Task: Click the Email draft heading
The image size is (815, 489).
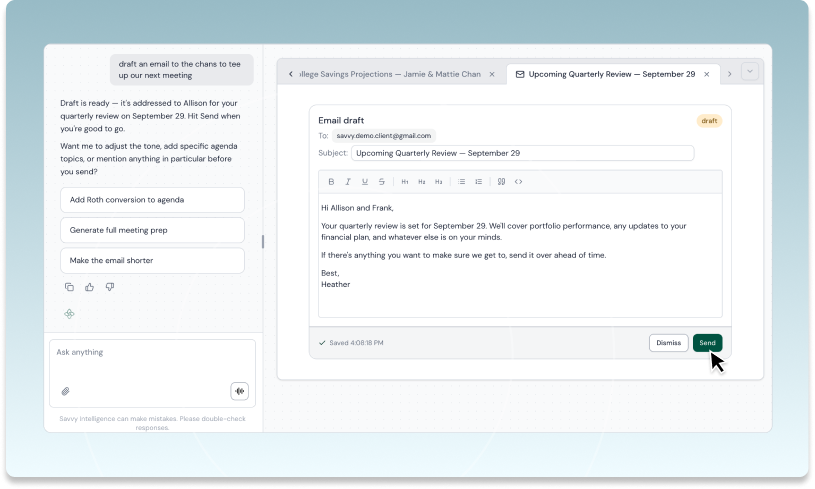Action: coord(341,121)
